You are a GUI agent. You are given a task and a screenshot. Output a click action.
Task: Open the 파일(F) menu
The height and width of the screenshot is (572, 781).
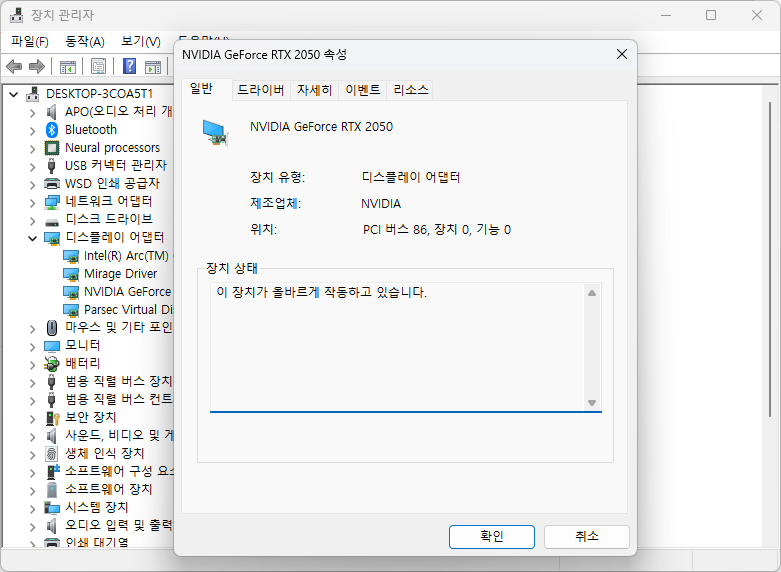(x=30, y=41)
